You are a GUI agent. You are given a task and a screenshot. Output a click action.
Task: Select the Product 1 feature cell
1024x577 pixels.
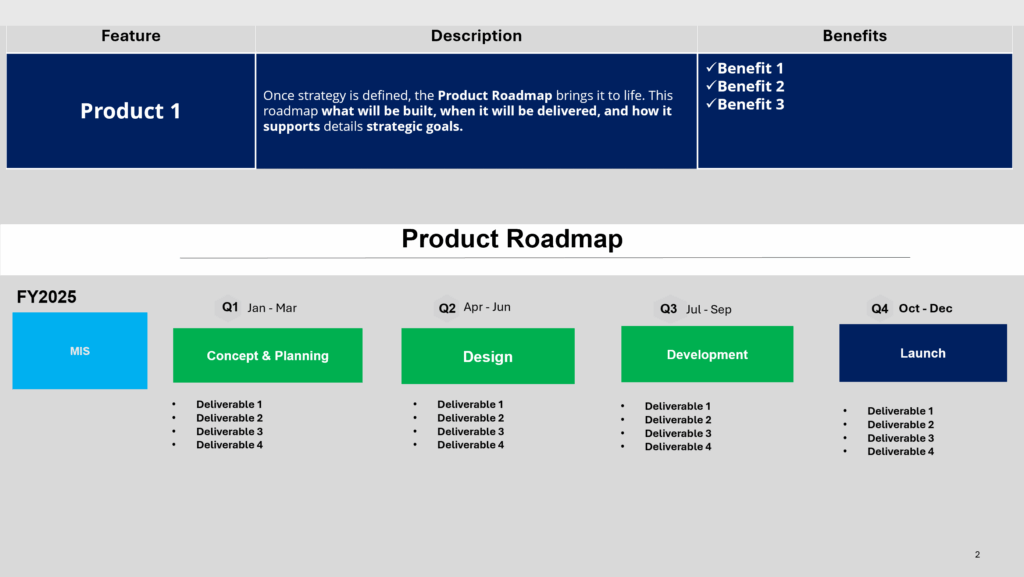click(130, 111)
